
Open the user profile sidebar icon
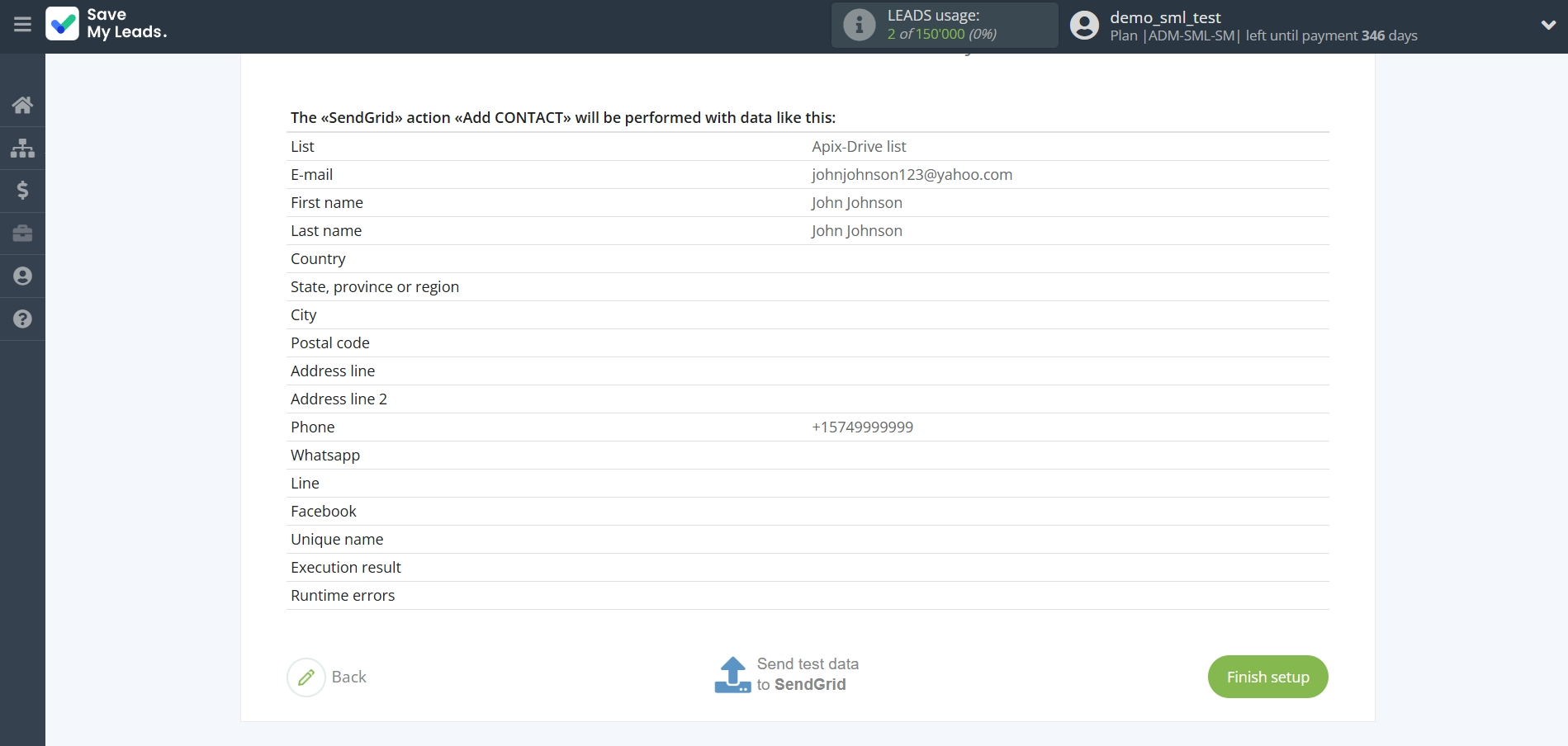pos(22,276)
